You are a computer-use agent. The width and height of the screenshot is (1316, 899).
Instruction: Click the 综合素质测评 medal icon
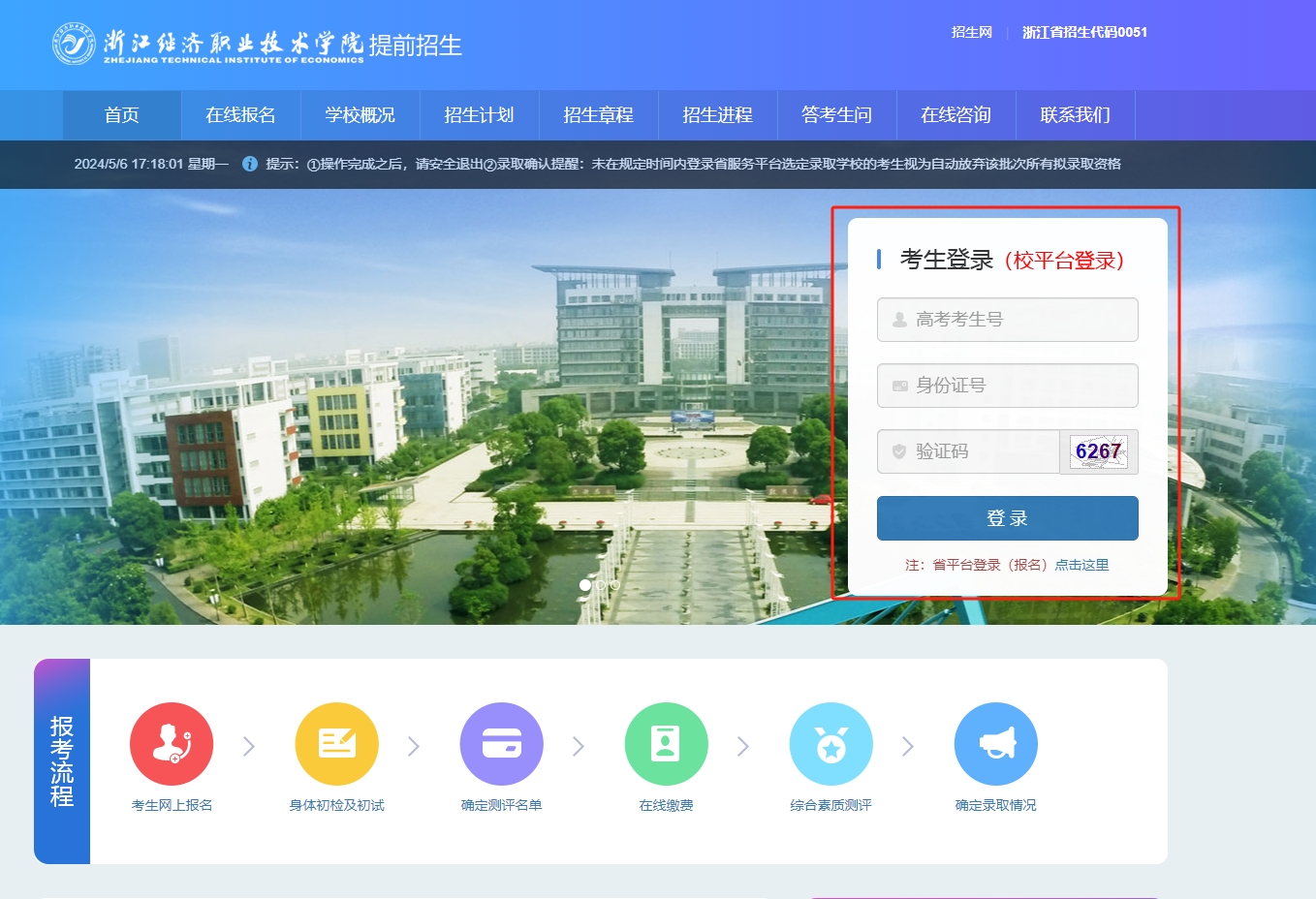pos(830,744)
